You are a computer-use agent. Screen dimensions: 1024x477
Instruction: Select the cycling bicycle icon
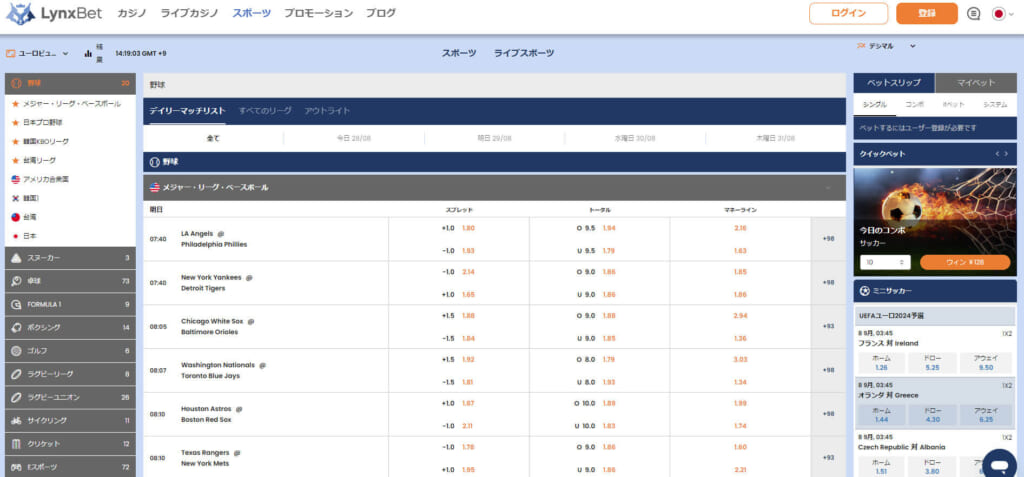[16, 420]
